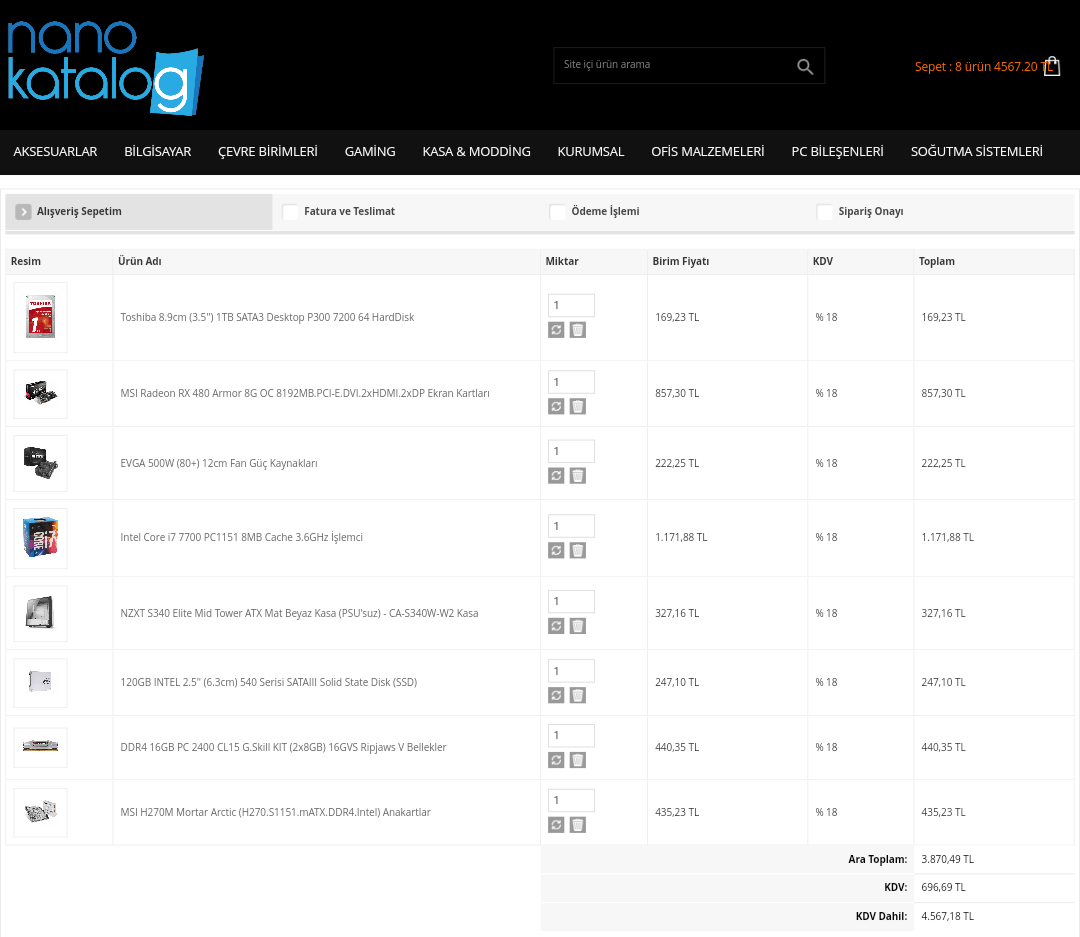Click the search magnifier icon
This screenshot has width=1080, height=937.
click(804, 66)
